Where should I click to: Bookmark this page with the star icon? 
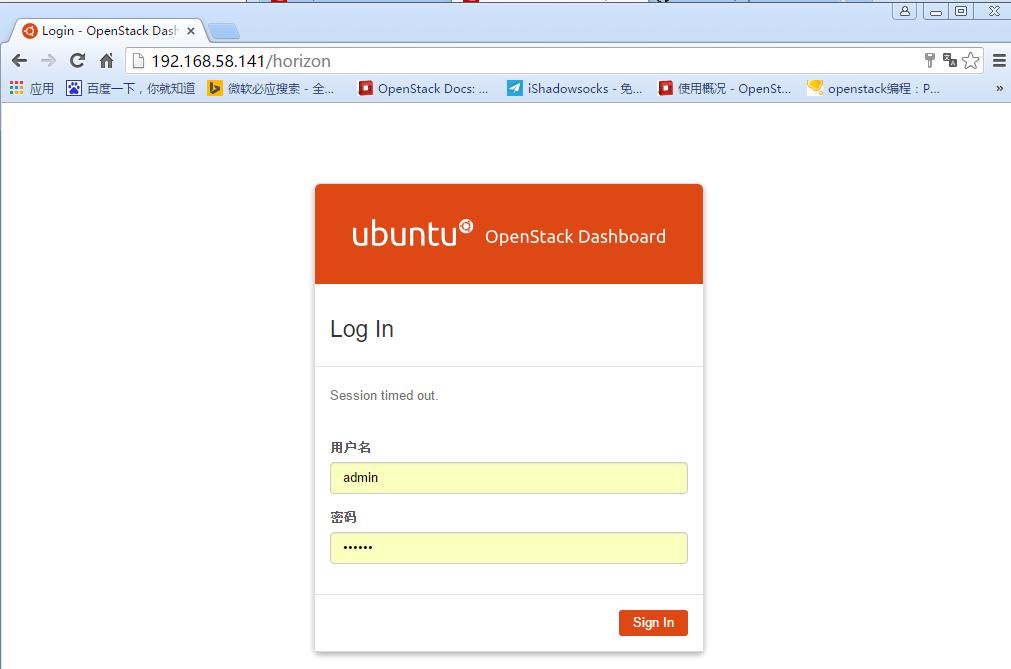(970, 61)
